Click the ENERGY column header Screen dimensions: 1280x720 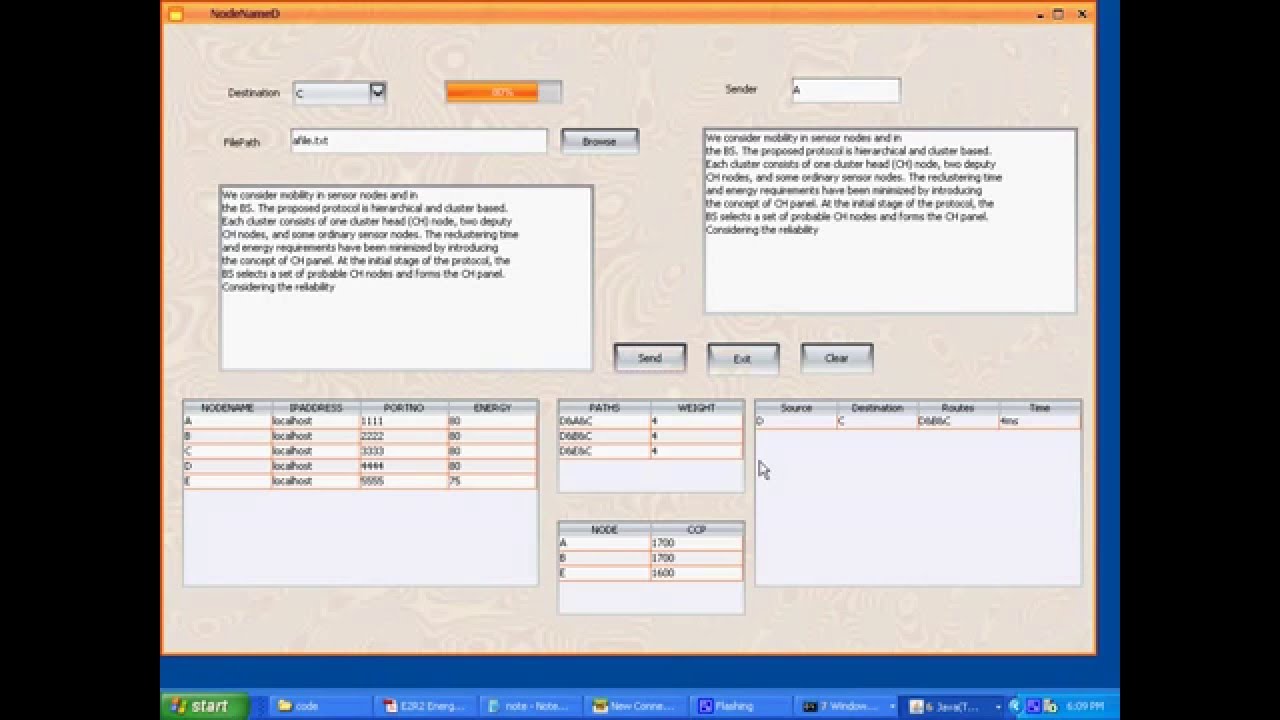[492, 408]
